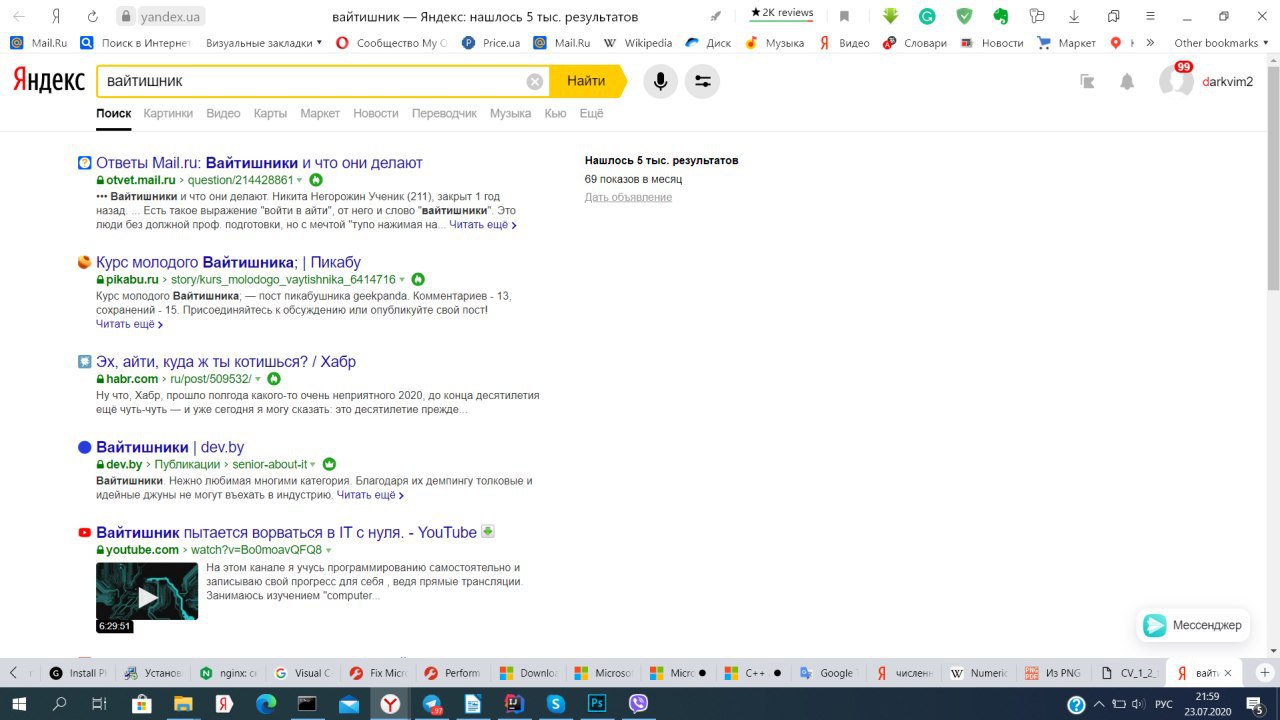
Task: Click the Дать объявление link
Action: 628,197
